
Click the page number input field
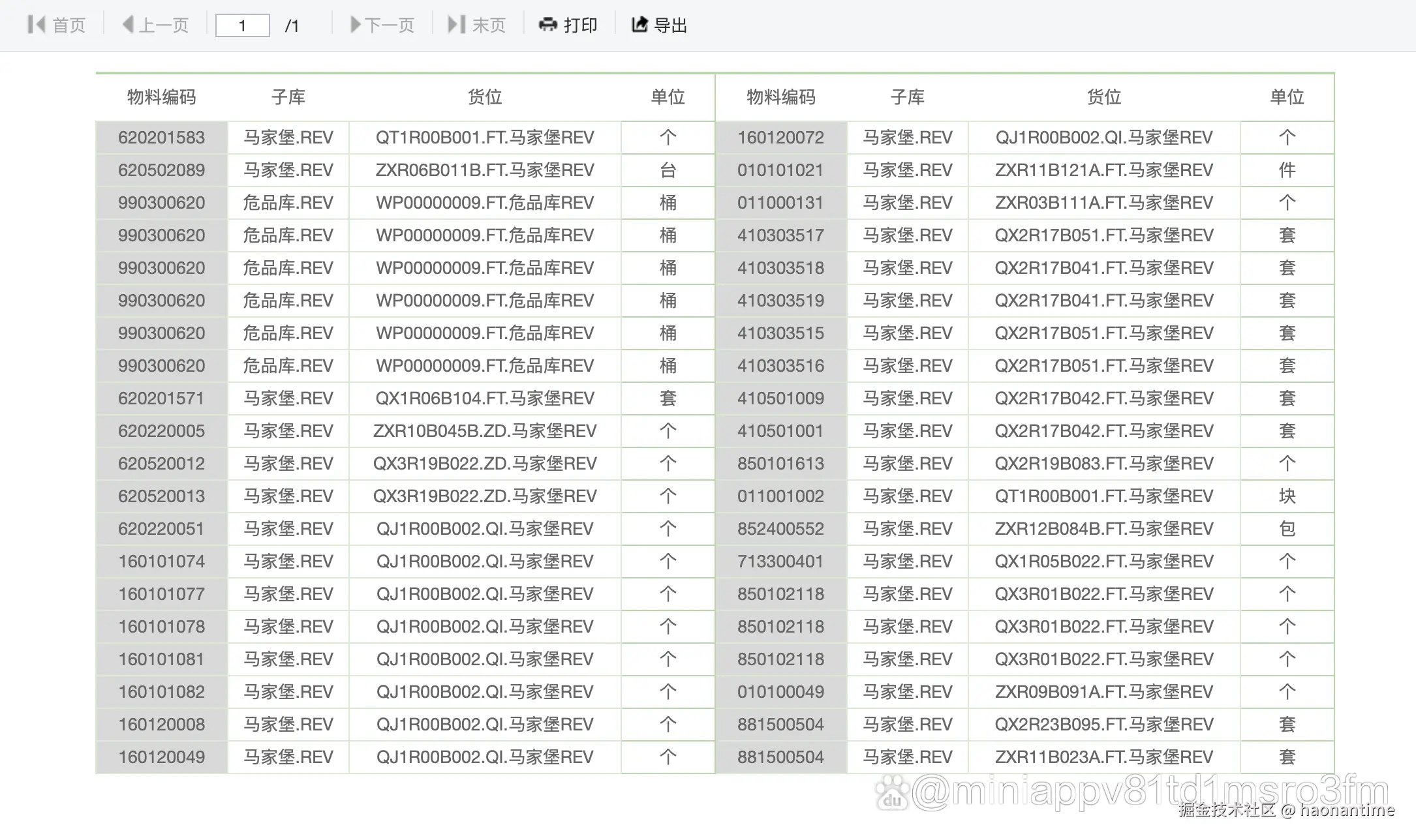(x=242, y=25)
